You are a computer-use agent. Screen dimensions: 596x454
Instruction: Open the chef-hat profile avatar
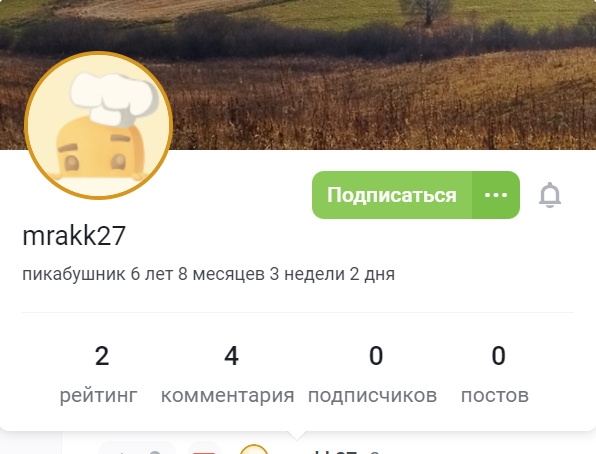(98, 125)
